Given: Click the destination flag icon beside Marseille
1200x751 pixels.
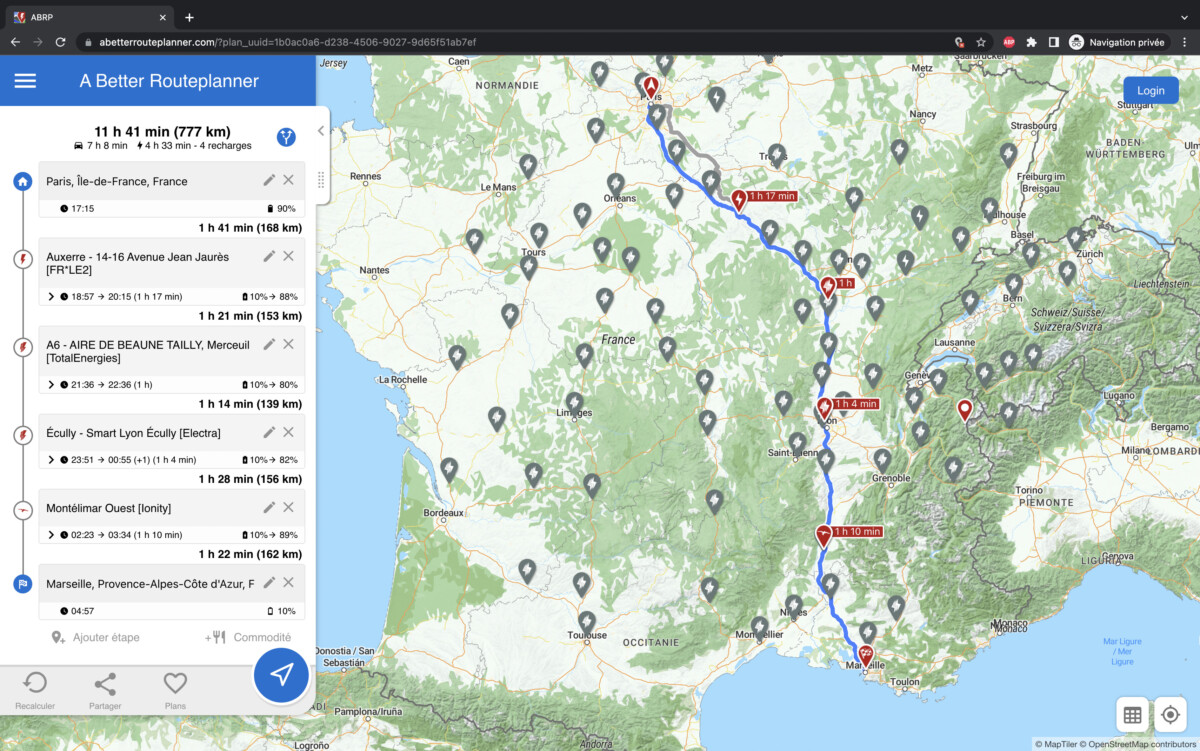Looking at the screenshot, I should (22, 584).
